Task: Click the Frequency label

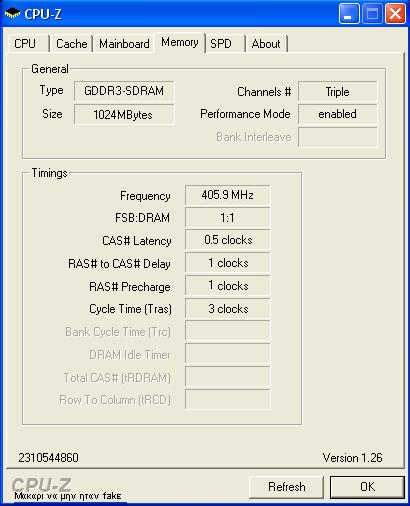Action: click(145, 196)
